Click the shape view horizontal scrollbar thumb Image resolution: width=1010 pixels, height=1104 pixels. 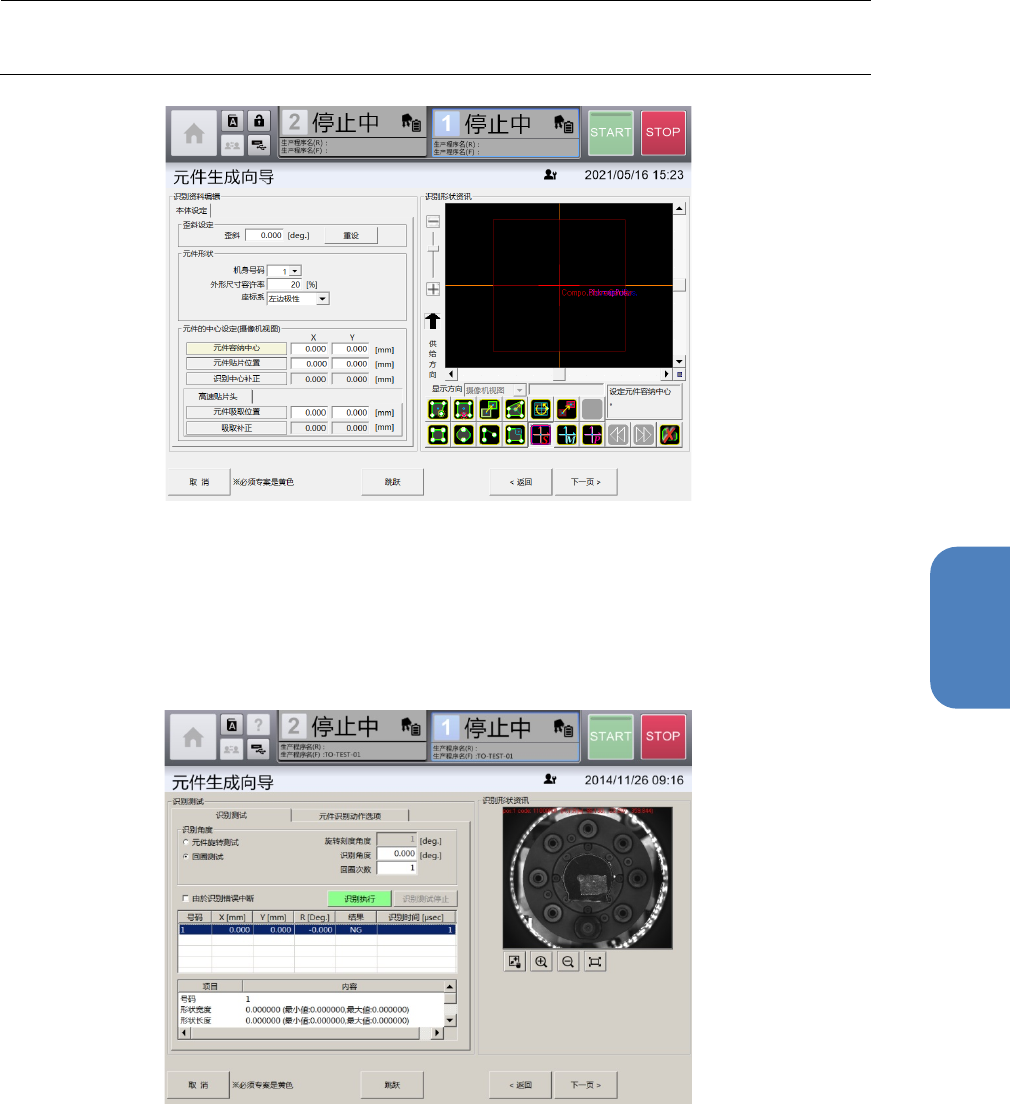point(559,375)
